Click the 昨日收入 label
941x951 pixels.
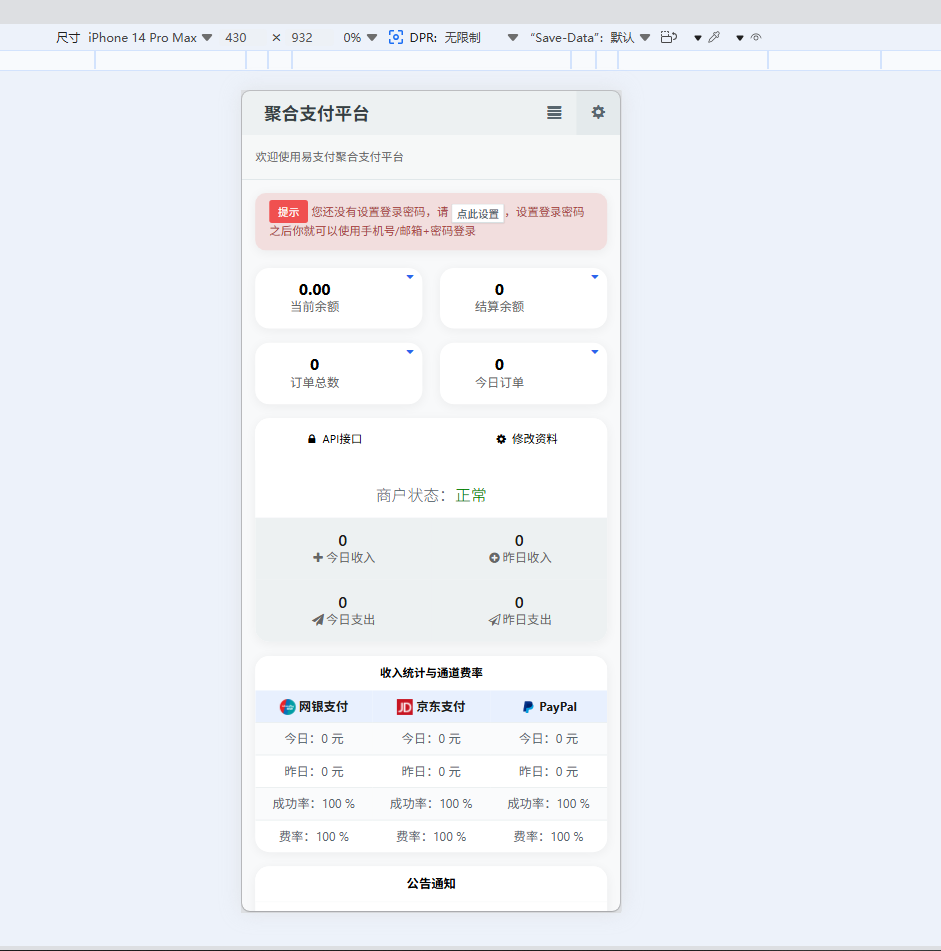527,557
